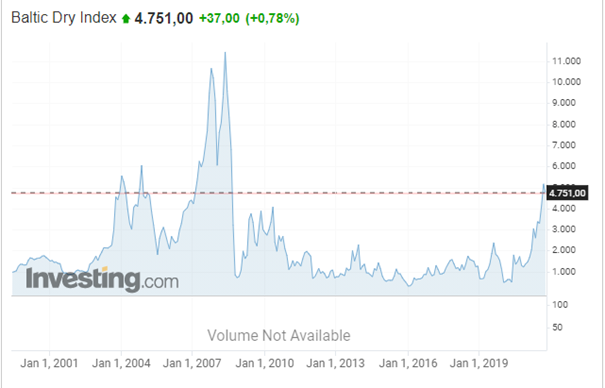The height and width of the screenshot is (388, 605).
Task: Click the Volume Not Available text
Action: [279, 336]
